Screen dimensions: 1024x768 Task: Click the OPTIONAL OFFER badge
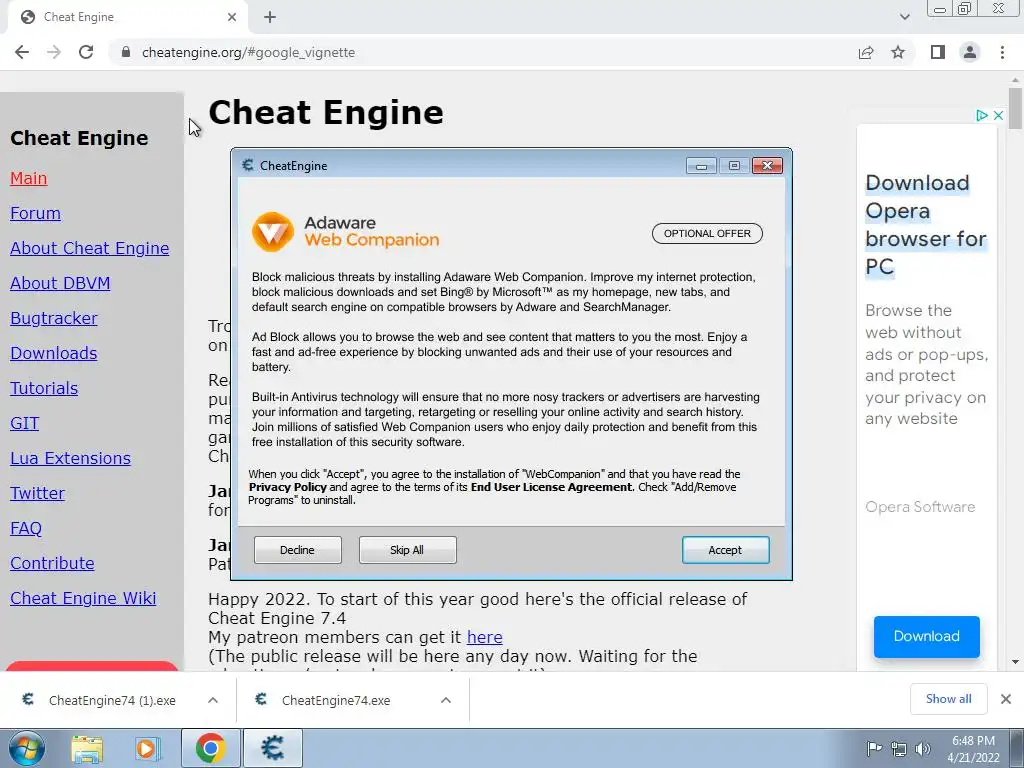(x=707, y=233)
